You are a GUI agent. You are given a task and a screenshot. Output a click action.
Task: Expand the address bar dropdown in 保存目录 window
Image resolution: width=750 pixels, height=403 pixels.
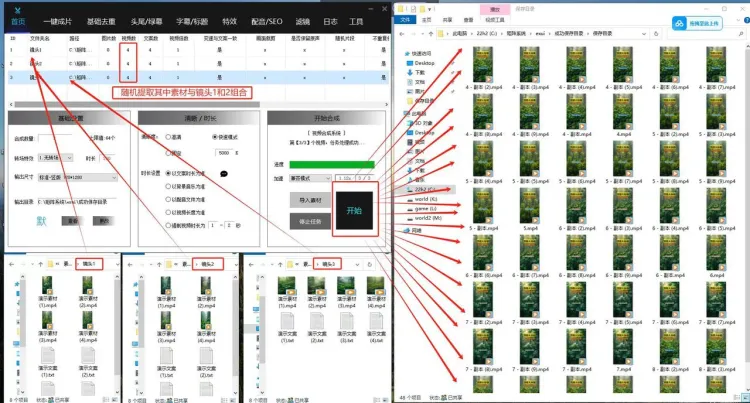point(644,34)
